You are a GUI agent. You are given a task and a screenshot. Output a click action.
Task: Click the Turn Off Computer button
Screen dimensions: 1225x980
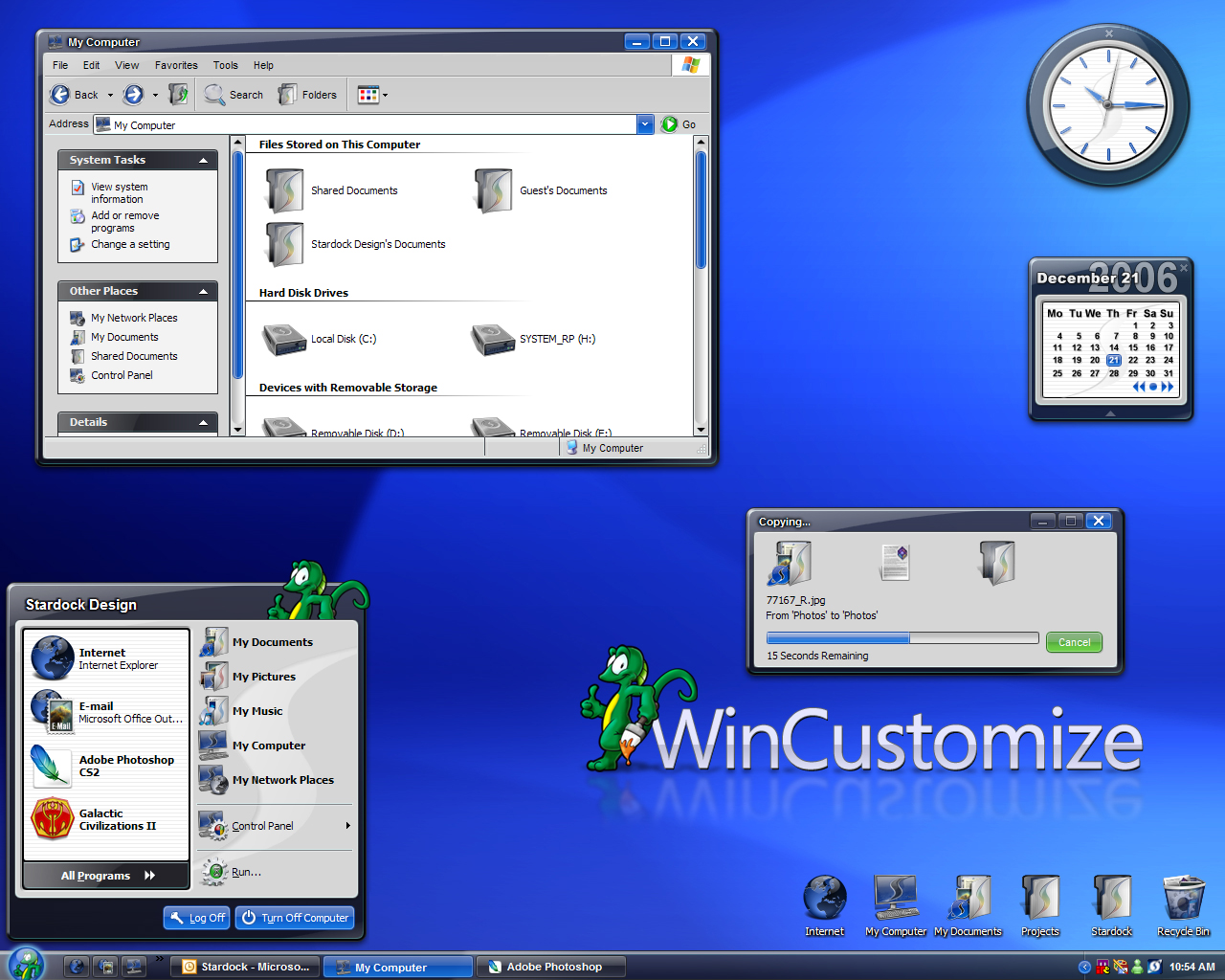click(x=295, y=917)
